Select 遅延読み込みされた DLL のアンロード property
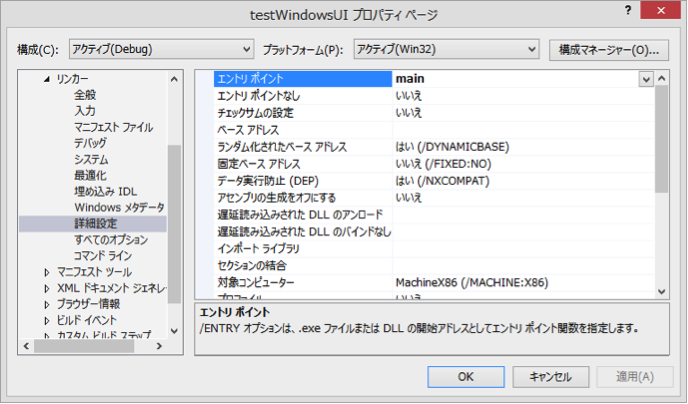Screen dimensions: 688x404 [301, 215]
